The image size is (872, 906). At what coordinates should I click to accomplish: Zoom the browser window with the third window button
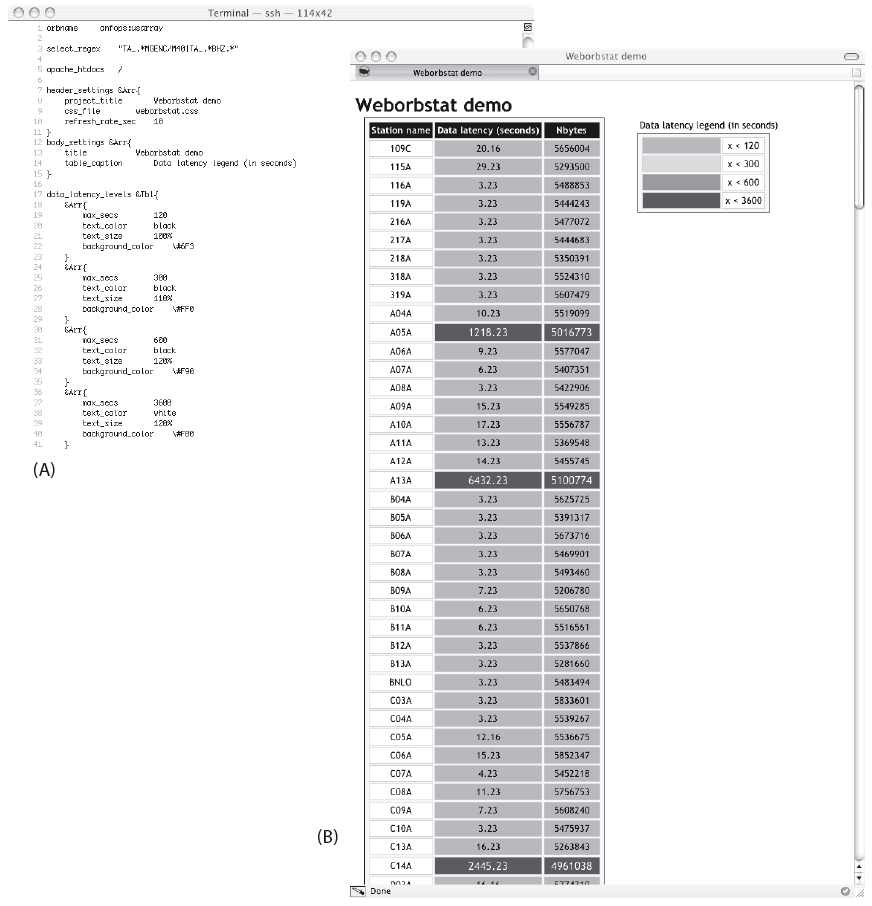[x=391, y=57]
